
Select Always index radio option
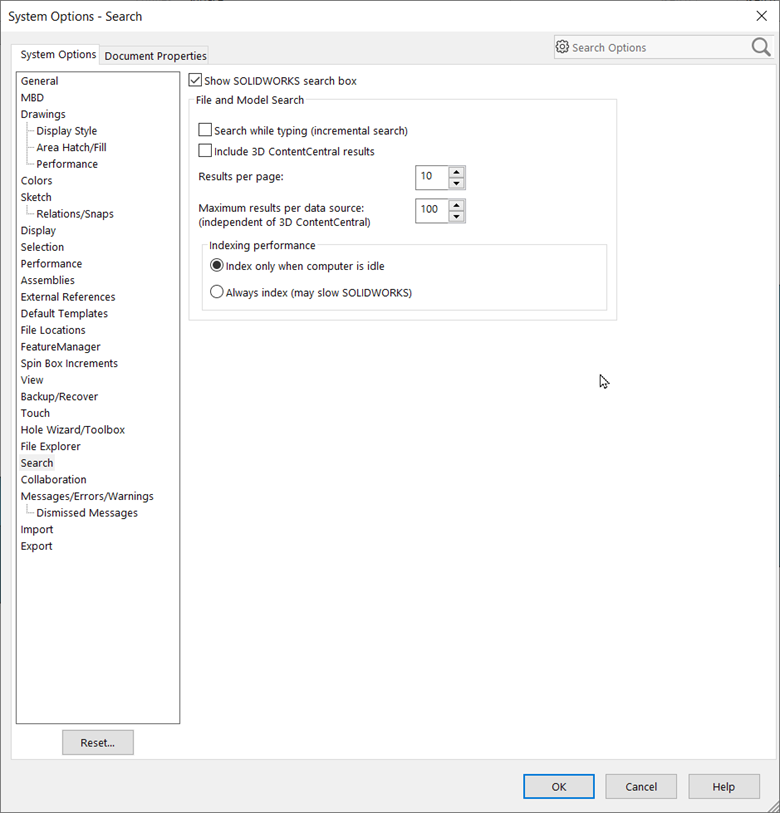point(216,292)
